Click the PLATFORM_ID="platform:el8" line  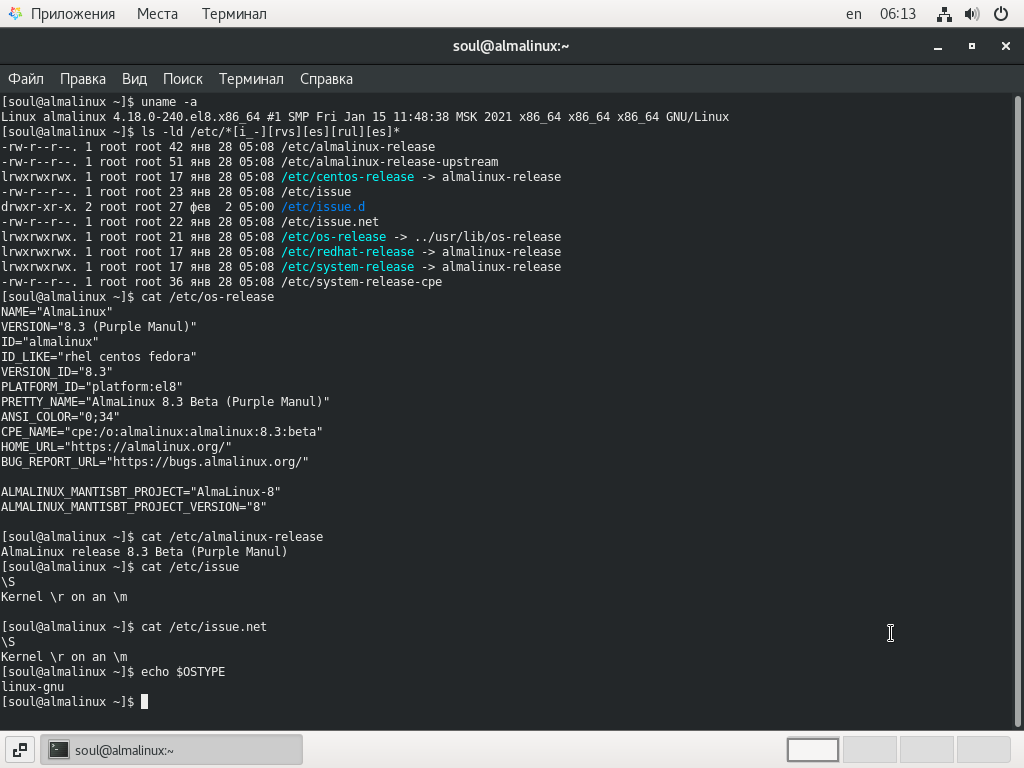click(x=92, y=387)
